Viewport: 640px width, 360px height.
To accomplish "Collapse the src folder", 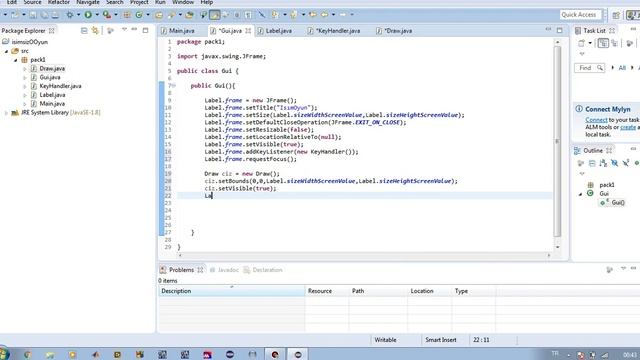I will (7, 51).
